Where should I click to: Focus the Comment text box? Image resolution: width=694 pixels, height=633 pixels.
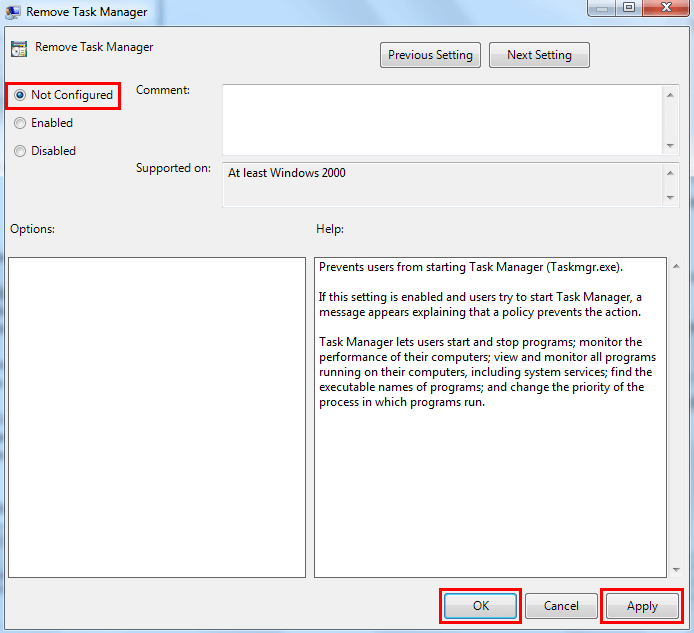441,118
